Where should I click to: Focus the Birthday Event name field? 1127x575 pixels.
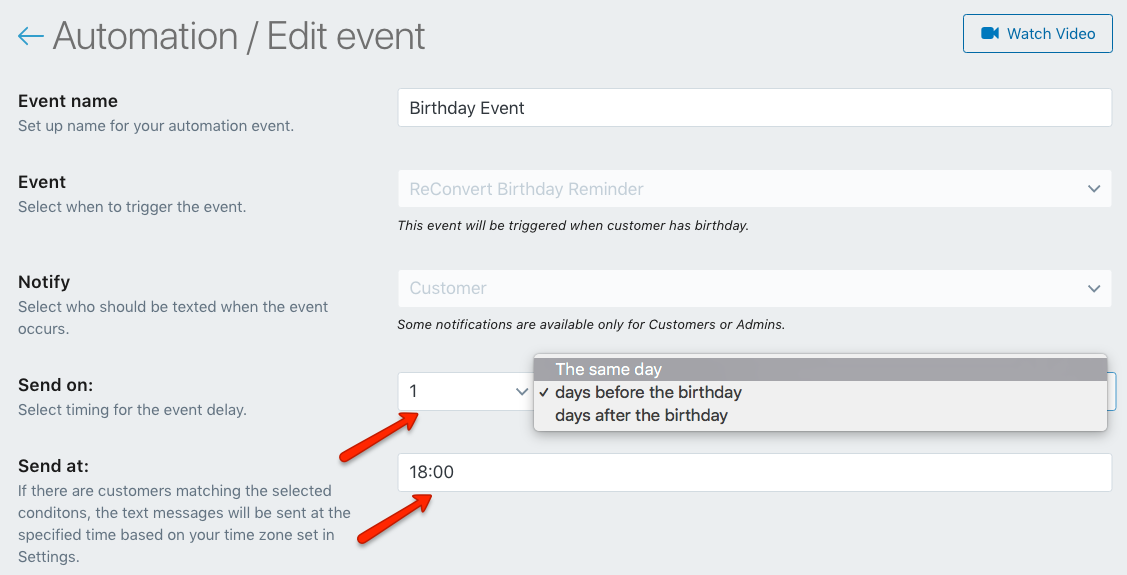[x=755, y=108]
